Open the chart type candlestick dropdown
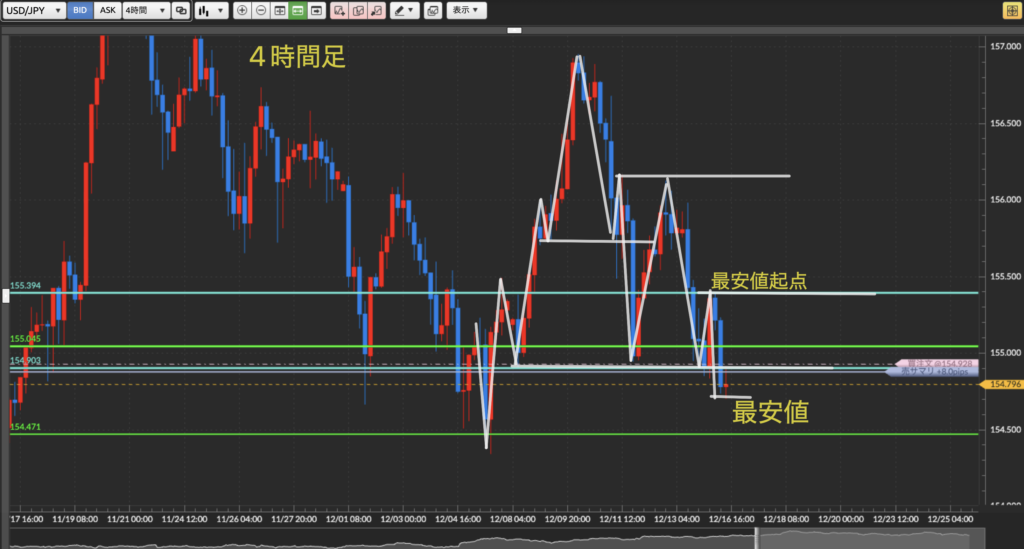The image size is (1024, 549). tap(210, 10)
